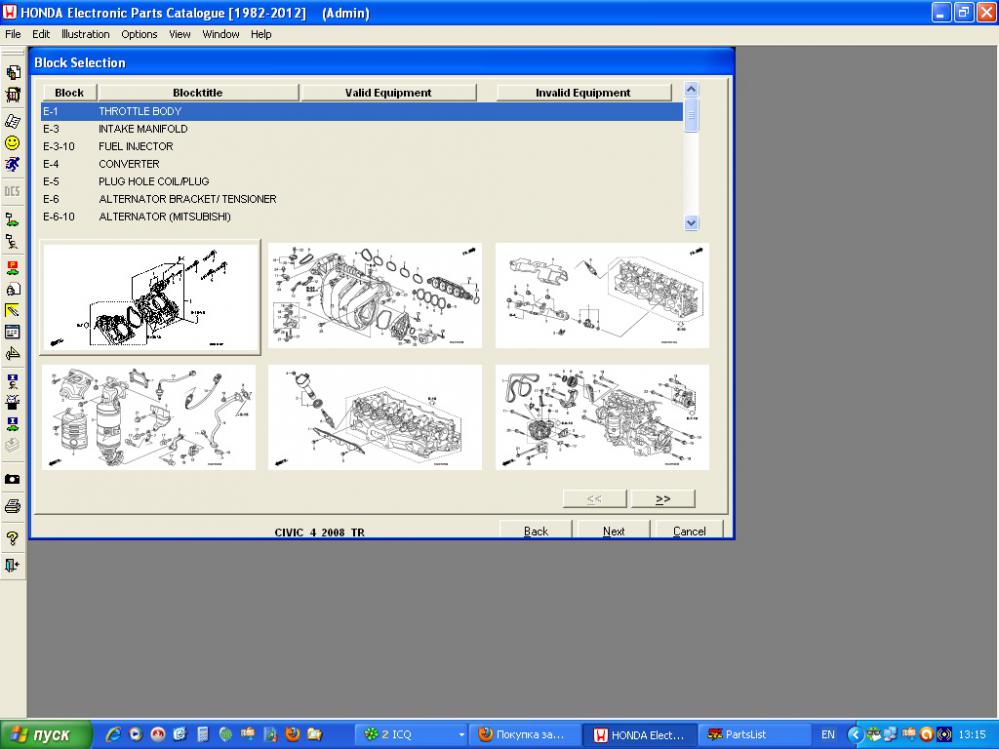Click the tilted notepad icon in left toolbar
The width and height of the screenshot is (999, 749).
tap(12, 121)
